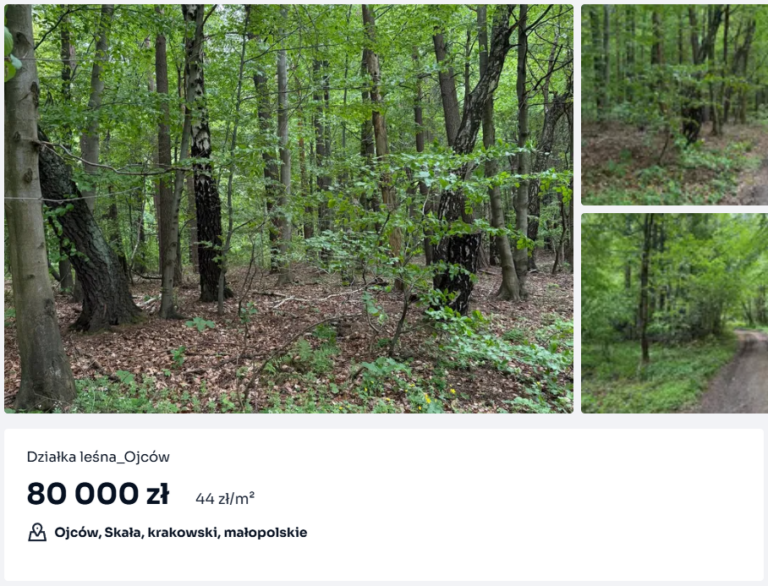Click Ojców in the location line

point(77,533)
